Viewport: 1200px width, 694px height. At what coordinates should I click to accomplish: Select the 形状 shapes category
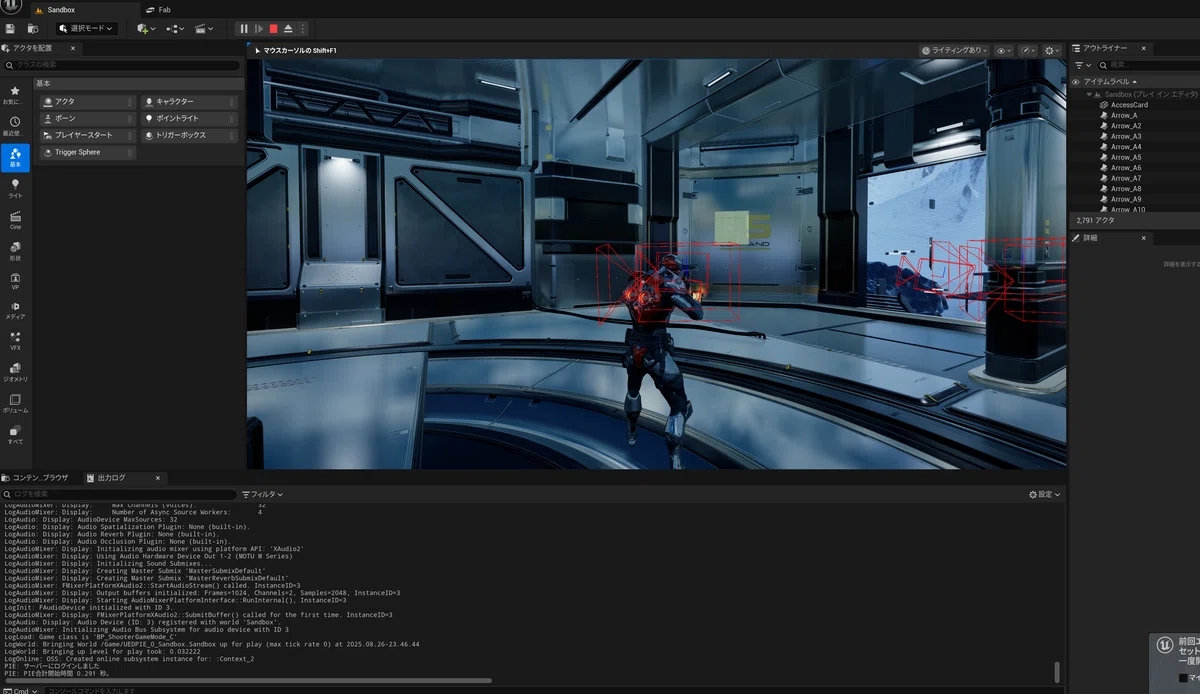coord(15,250)
